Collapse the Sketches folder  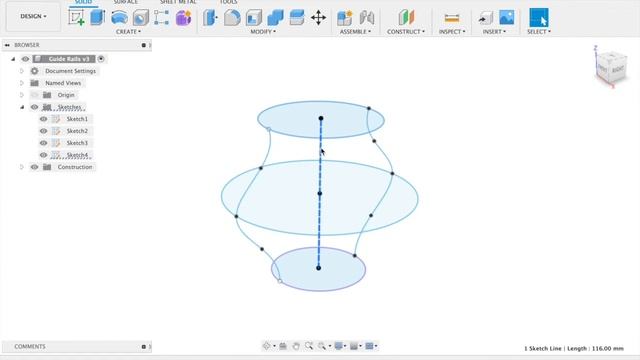pos(22,107)
